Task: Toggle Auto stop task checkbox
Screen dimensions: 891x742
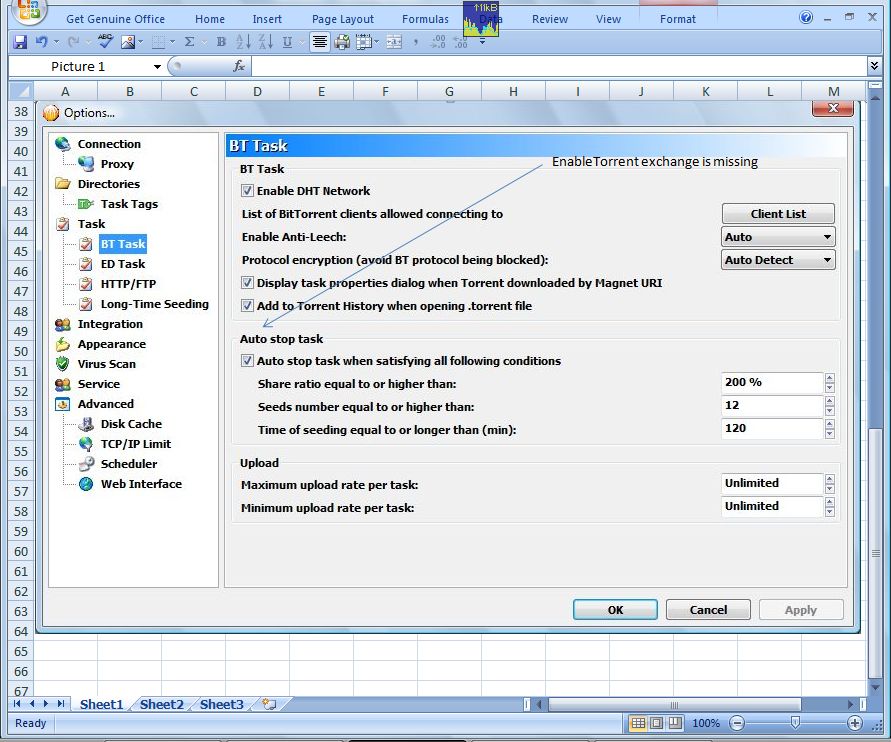Action: pos(248,361)
